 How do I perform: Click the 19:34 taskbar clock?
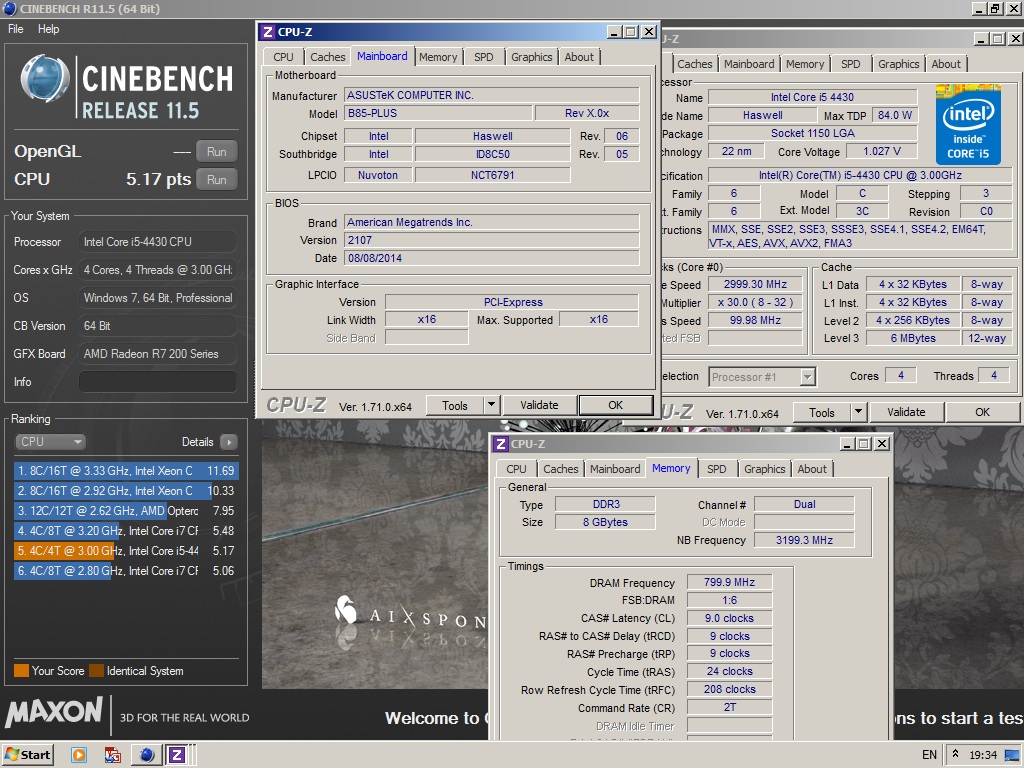[x=983, y=755]
